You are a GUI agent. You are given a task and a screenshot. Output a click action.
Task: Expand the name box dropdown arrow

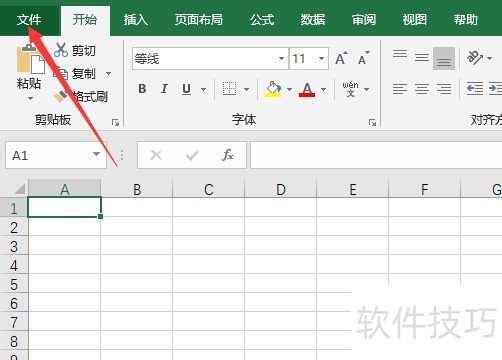[97, 154]
